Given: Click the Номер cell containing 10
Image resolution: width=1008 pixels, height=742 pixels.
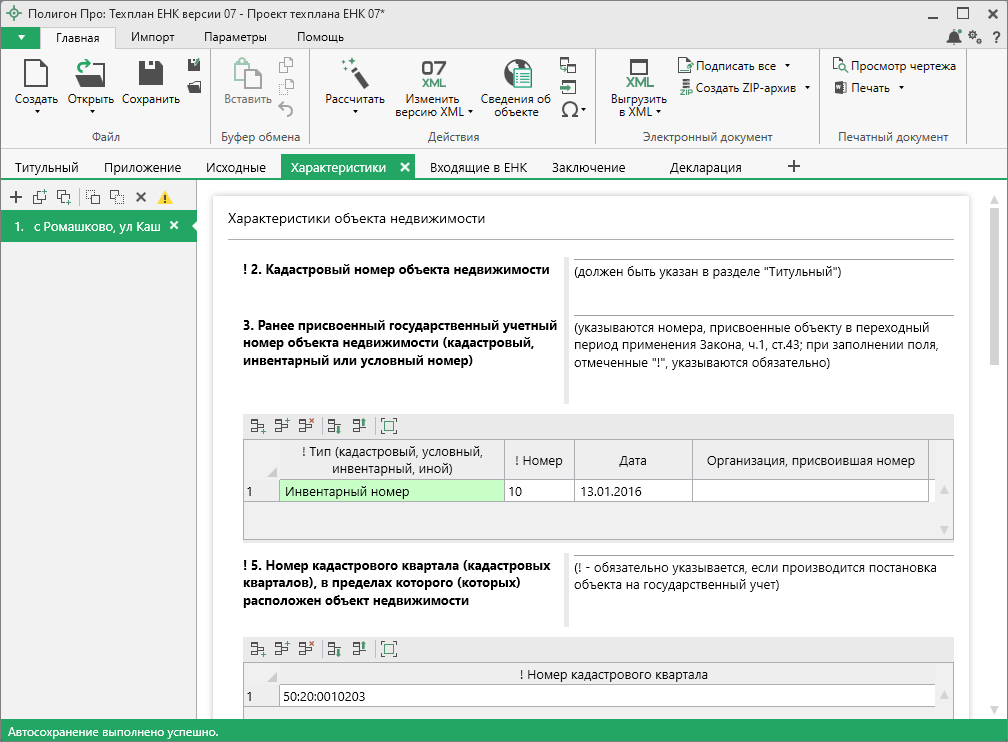Looking at the screenshot, I should pyautogui.click(x=538, y=491).
